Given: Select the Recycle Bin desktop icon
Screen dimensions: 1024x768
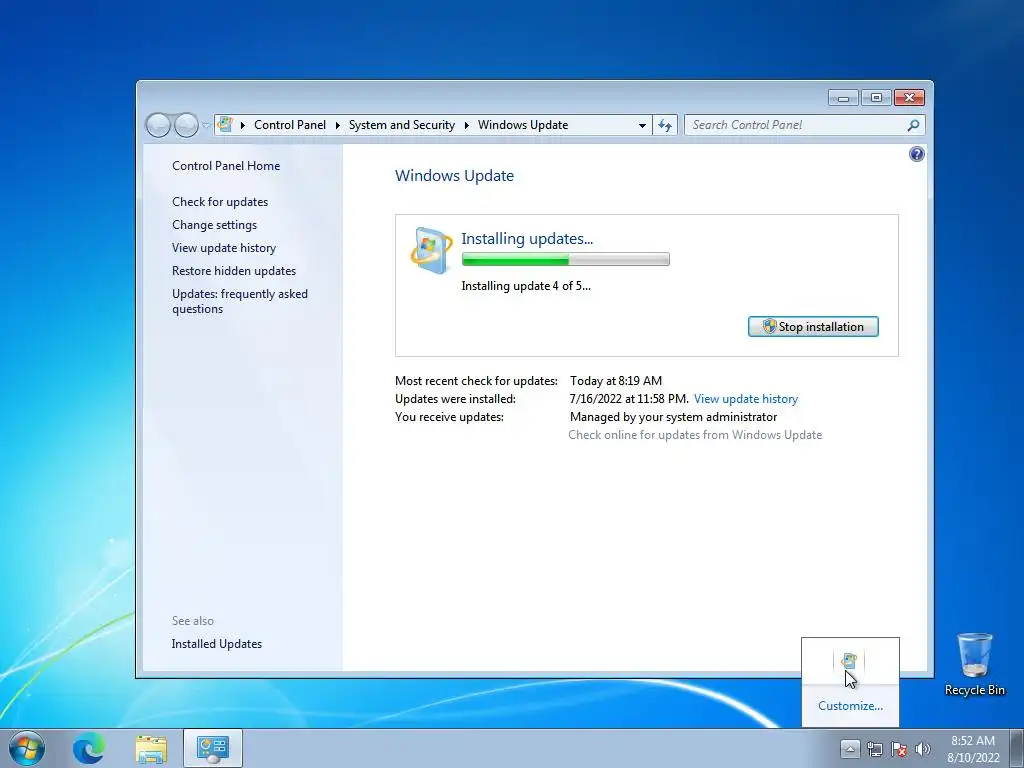Looking at the screenshot, I should click(x=974, y=664).
